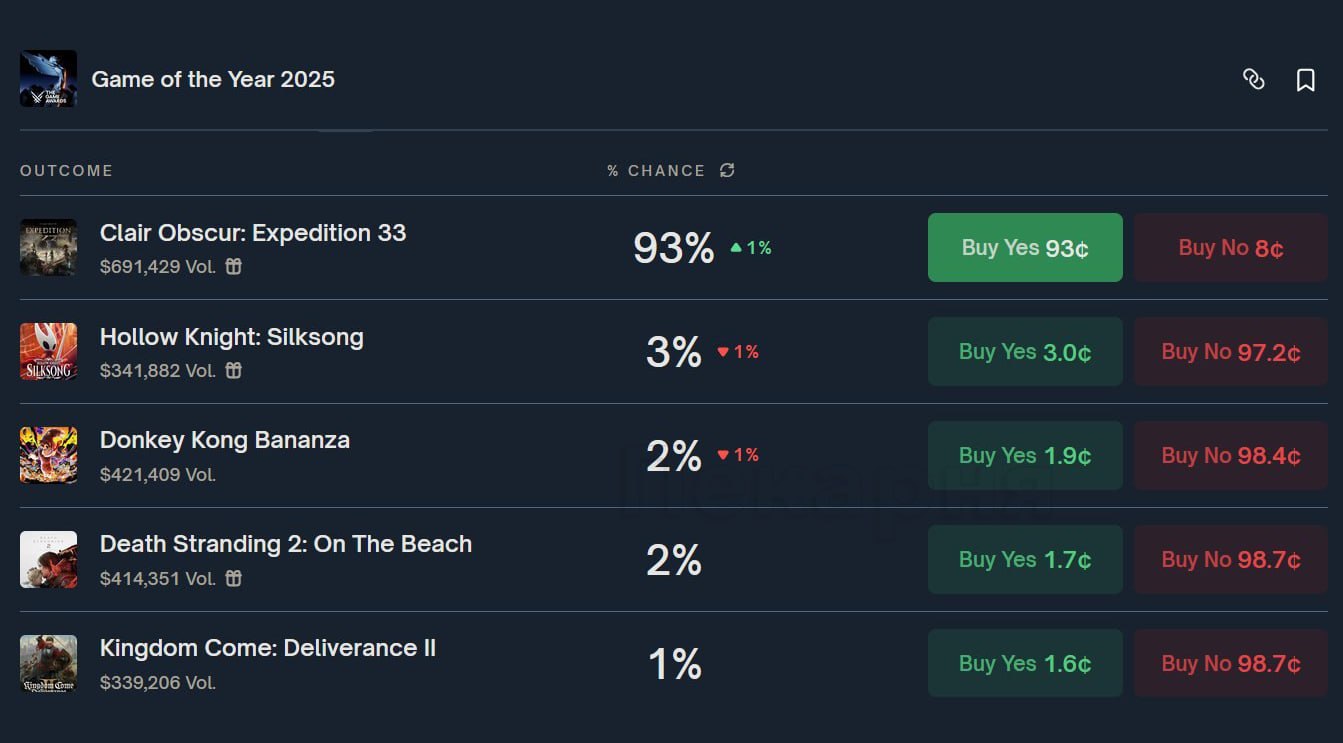Select the Donkey Kong Bananza outcome name
The width and height of the screenshot is (1343, 743).
tap(225, 440)
